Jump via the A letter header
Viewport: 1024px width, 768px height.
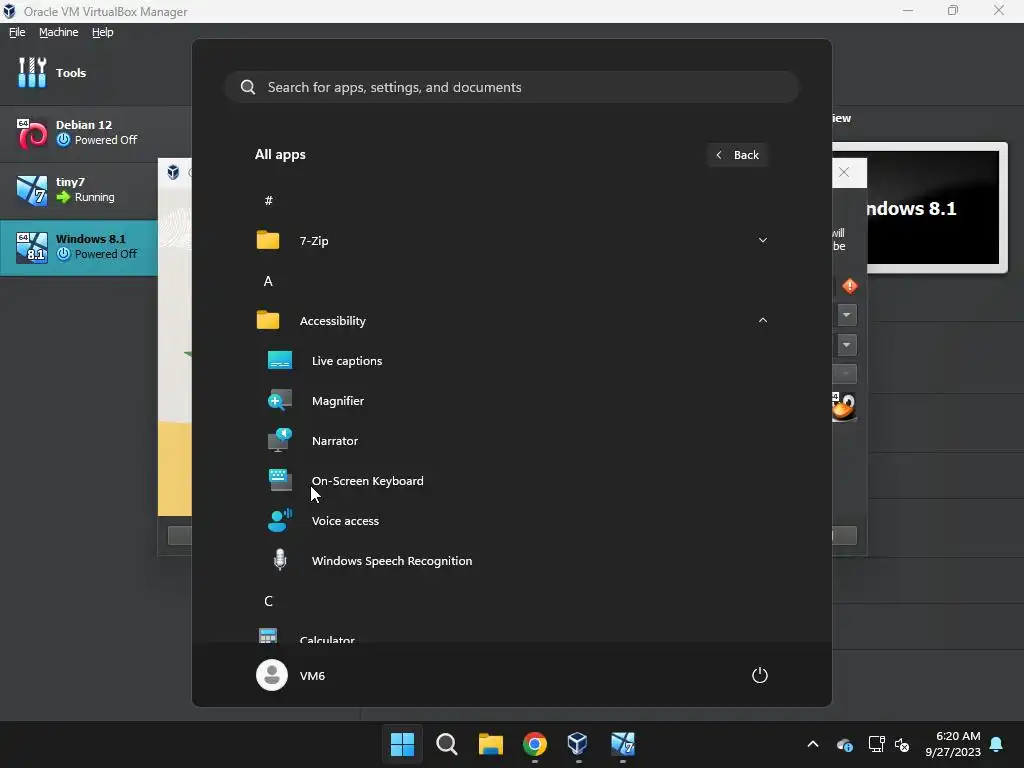click(x=268, y=281)
